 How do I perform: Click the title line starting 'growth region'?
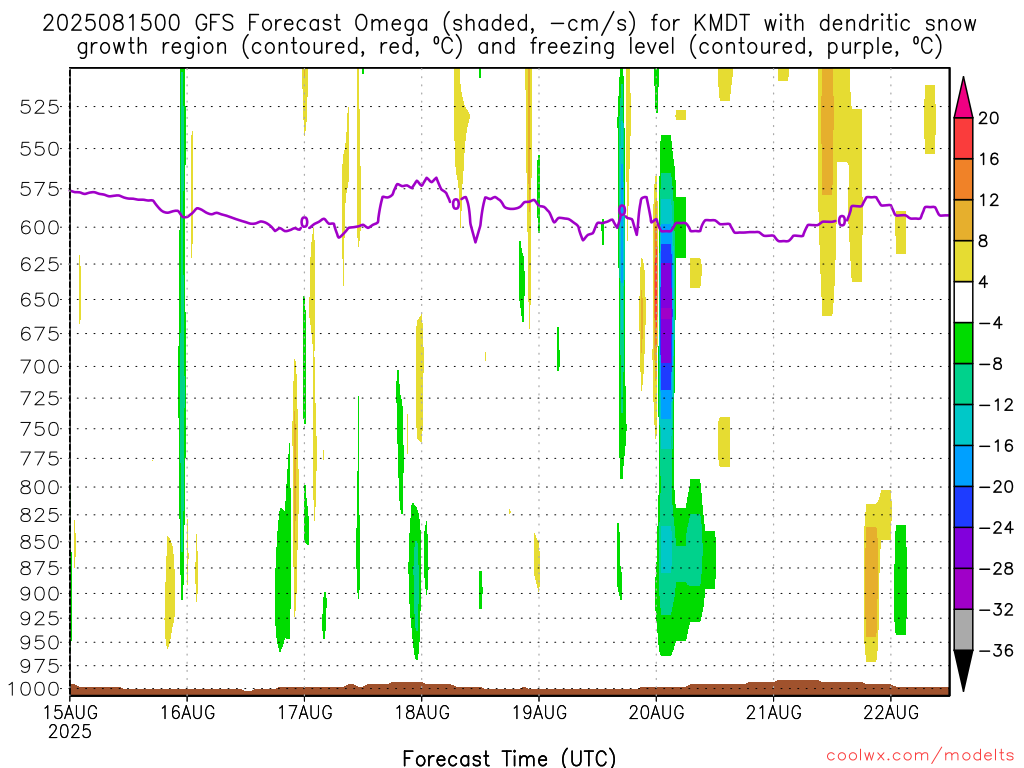[509, 47]
